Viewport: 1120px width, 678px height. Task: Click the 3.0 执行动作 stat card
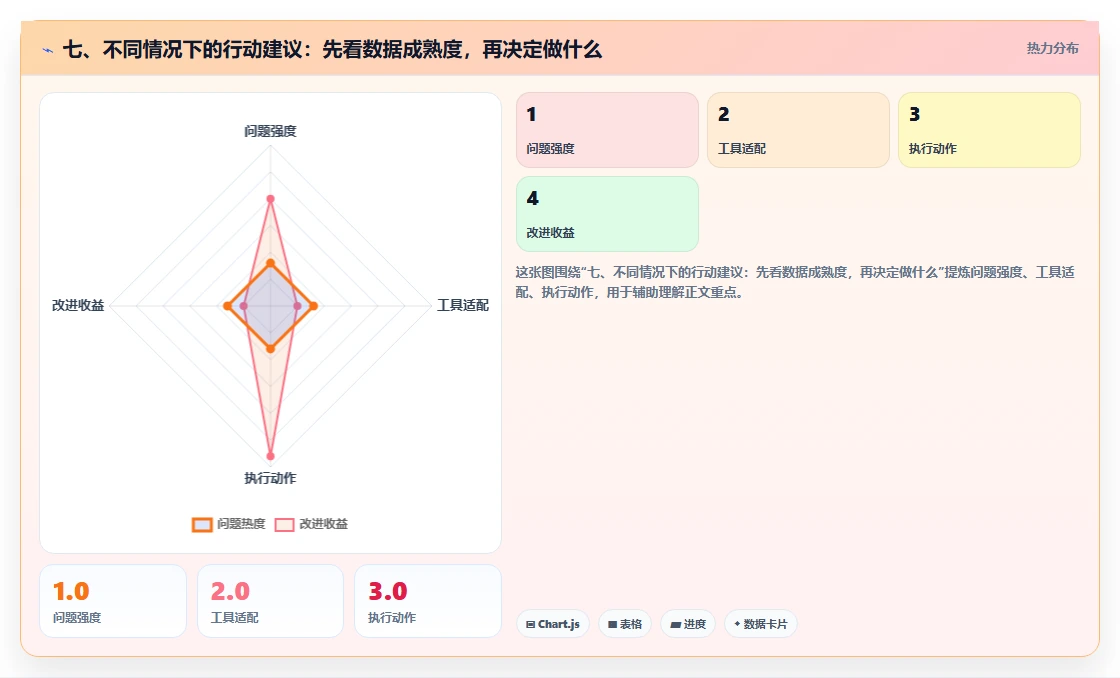pos(428,601)
